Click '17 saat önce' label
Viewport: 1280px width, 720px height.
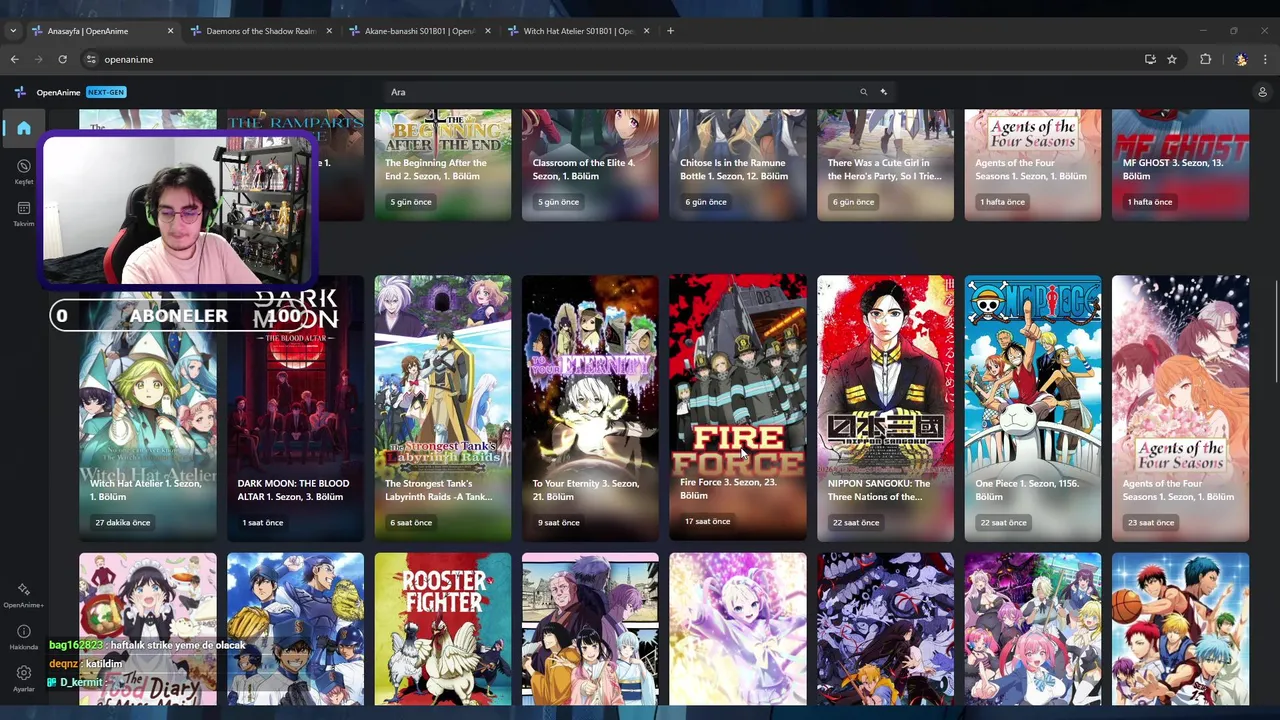[x=708, y=521]
